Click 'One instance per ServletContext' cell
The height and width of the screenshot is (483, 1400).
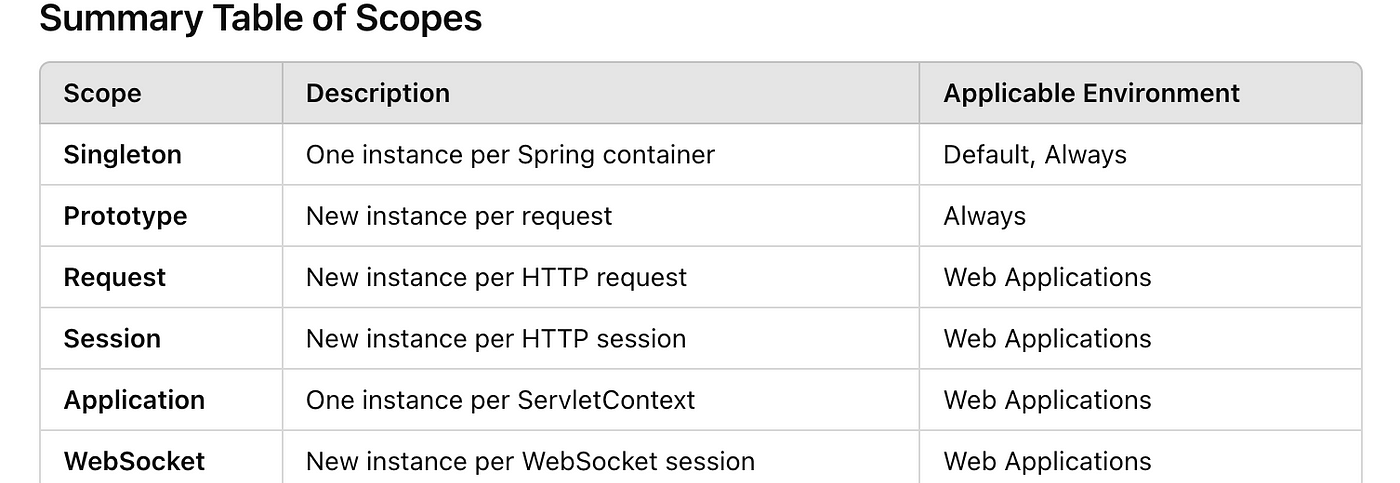[601, 400]
